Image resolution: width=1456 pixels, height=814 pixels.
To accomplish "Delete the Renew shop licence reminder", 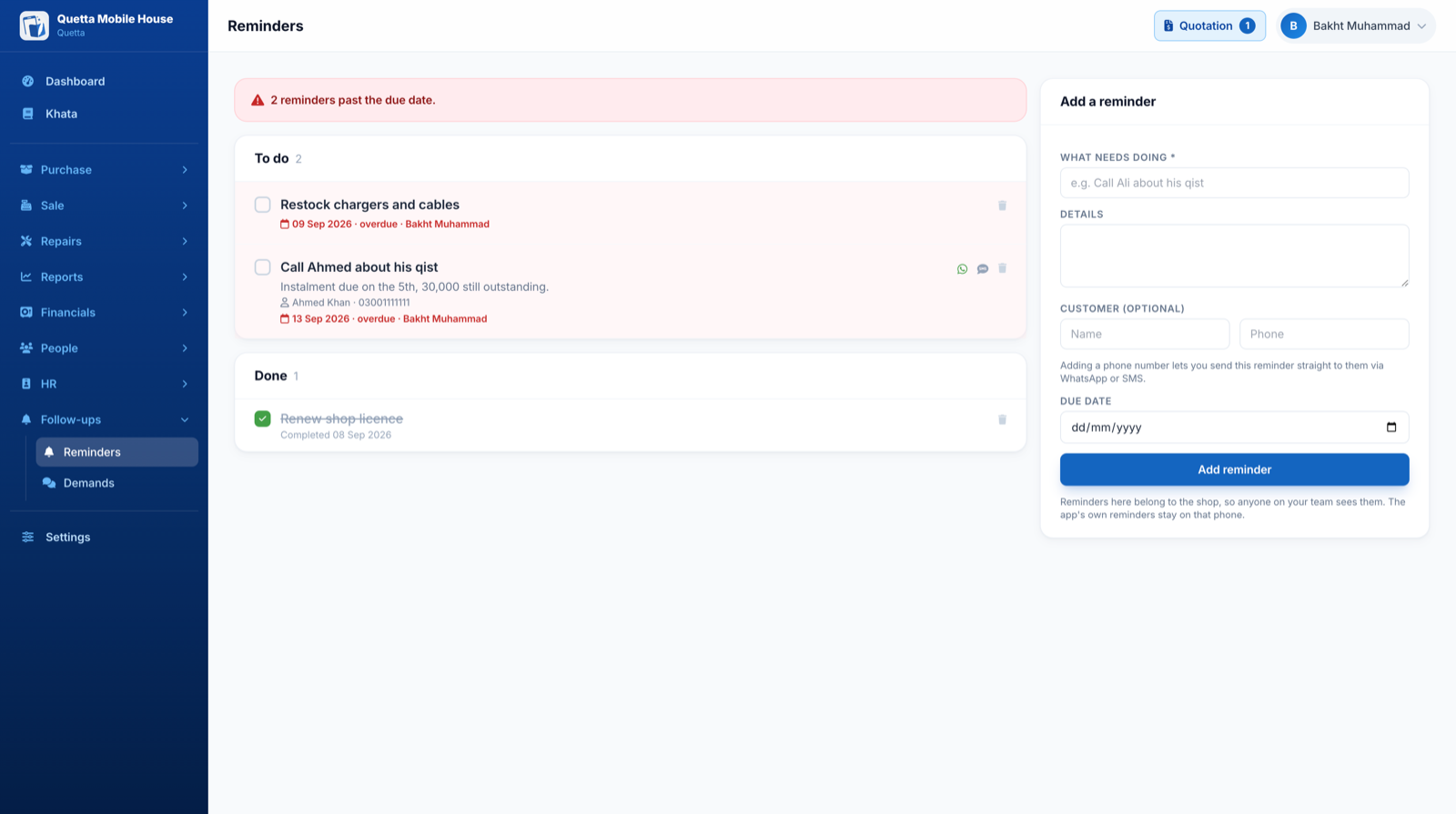I will click(1002, 419).
